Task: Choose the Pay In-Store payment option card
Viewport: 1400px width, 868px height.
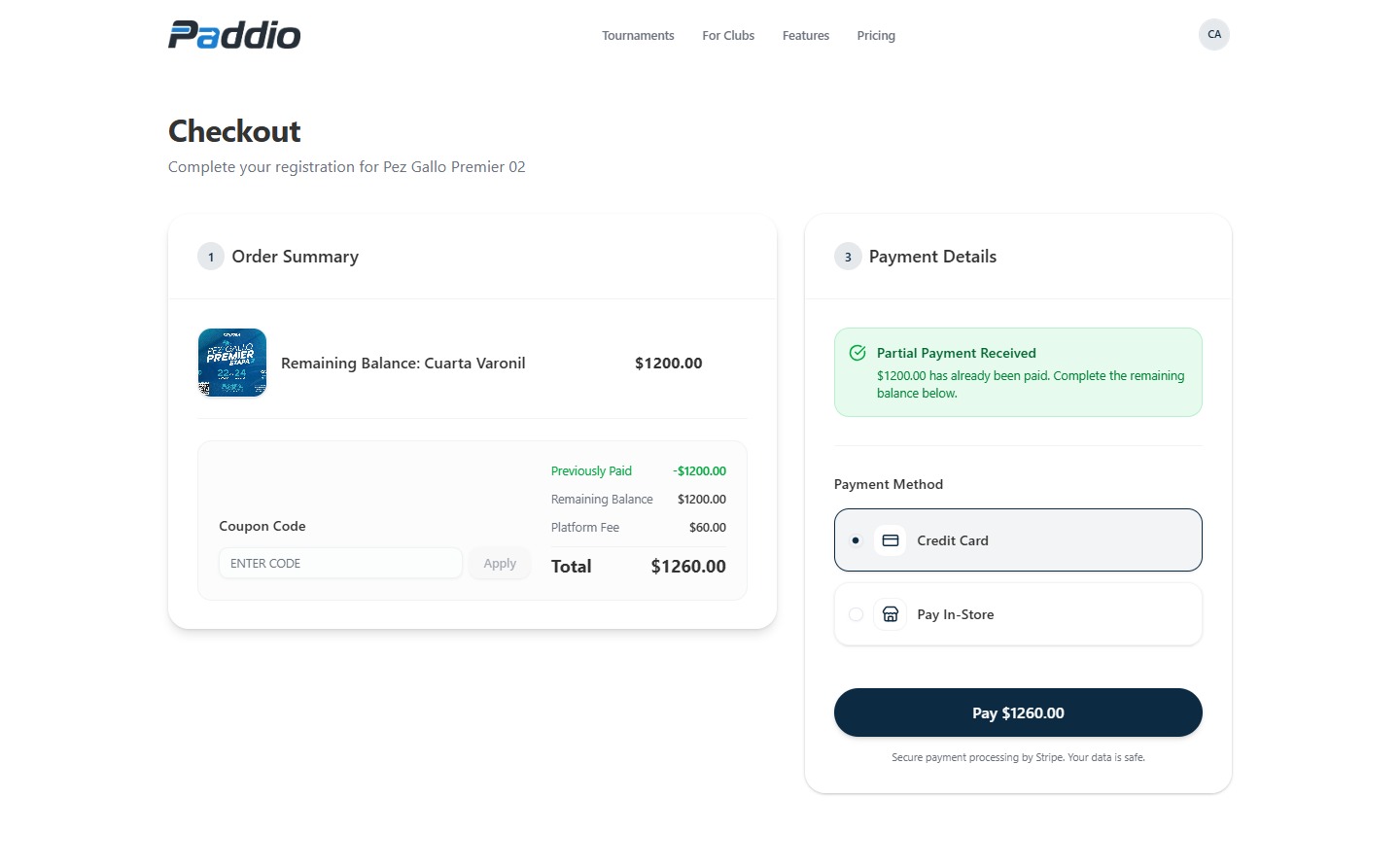Action: [x=1018, y=614]
